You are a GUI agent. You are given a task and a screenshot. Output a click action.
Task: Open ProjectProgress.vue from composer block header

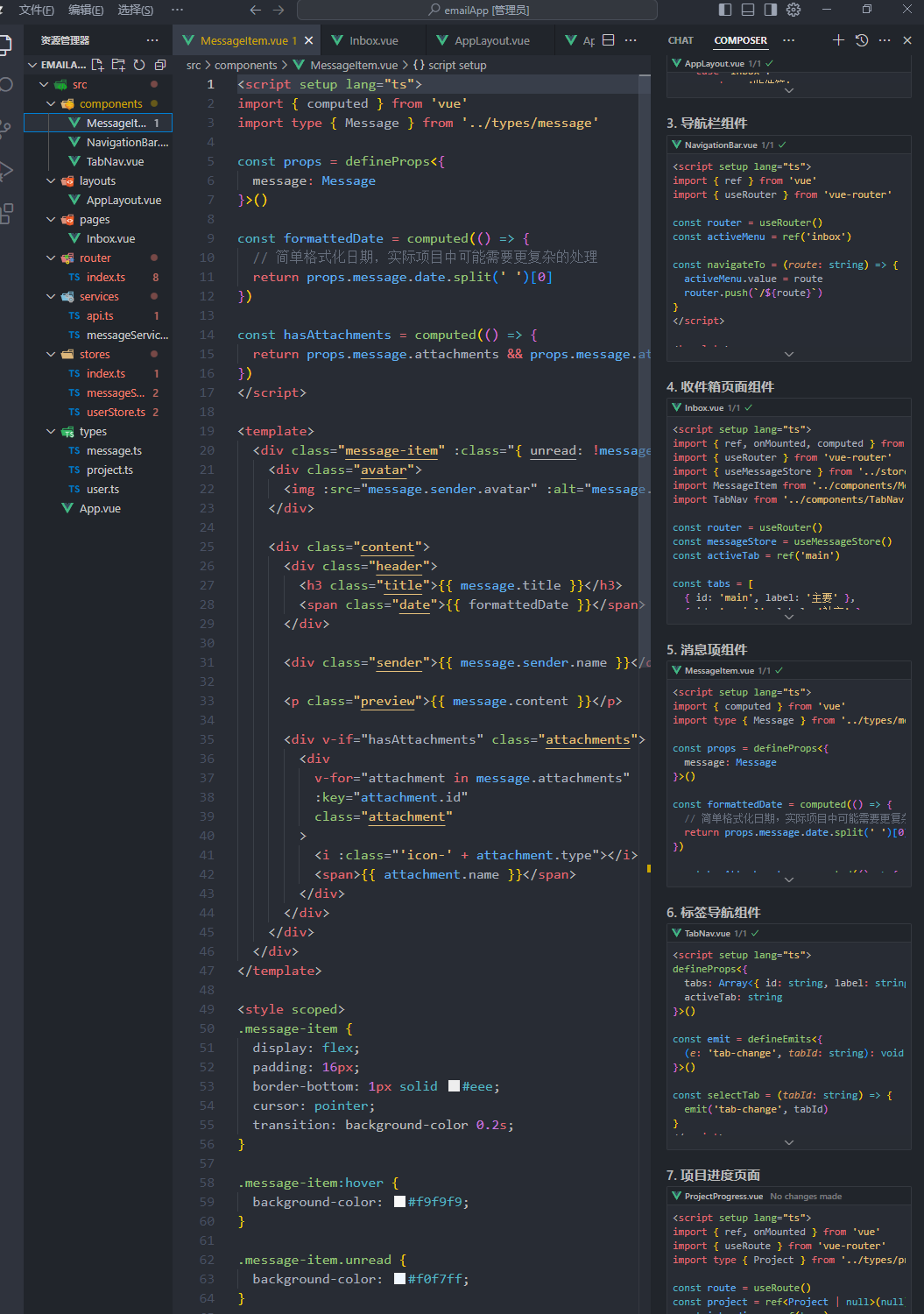point(723,1197)
